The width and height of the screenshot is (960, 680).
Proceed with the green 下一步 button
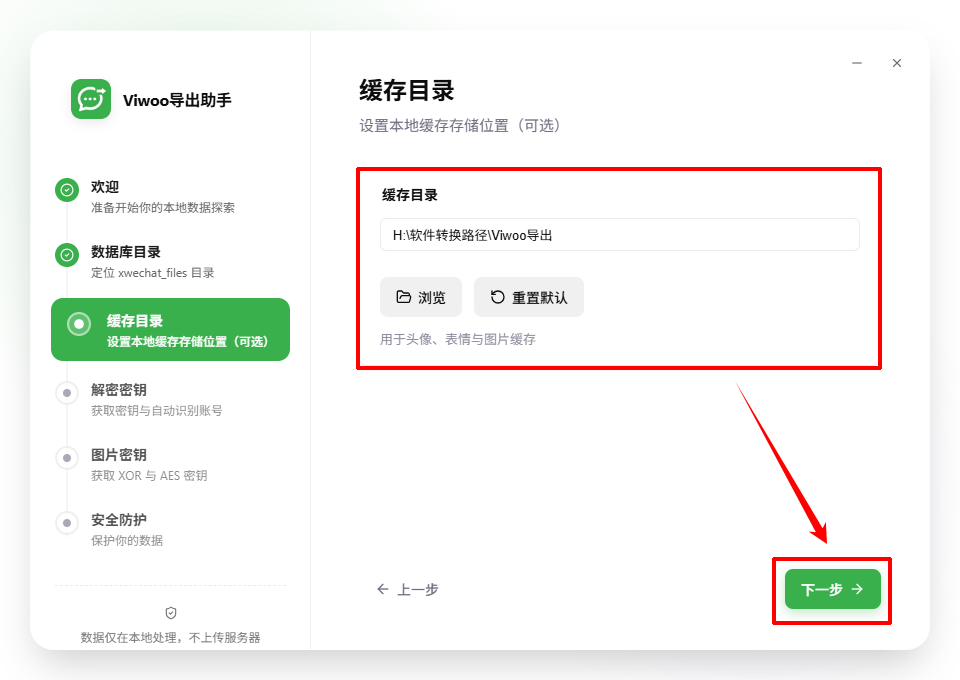[833, 589]
